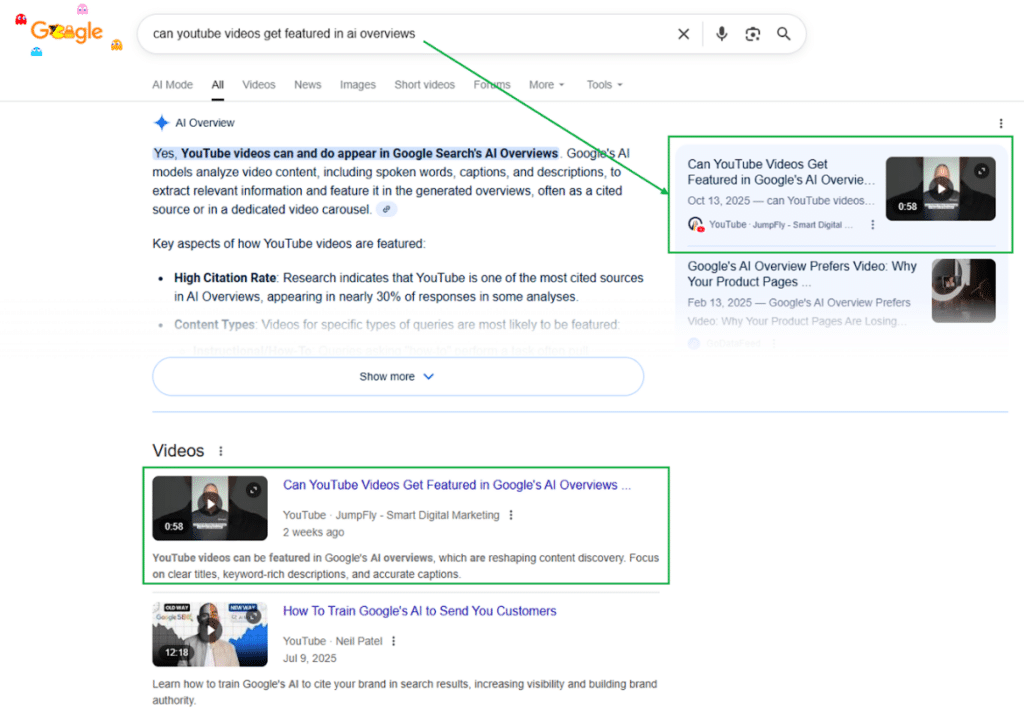1024x710 pixels.
Task: Open three-dot menu beside Videos heading
Action: [221, 451]
